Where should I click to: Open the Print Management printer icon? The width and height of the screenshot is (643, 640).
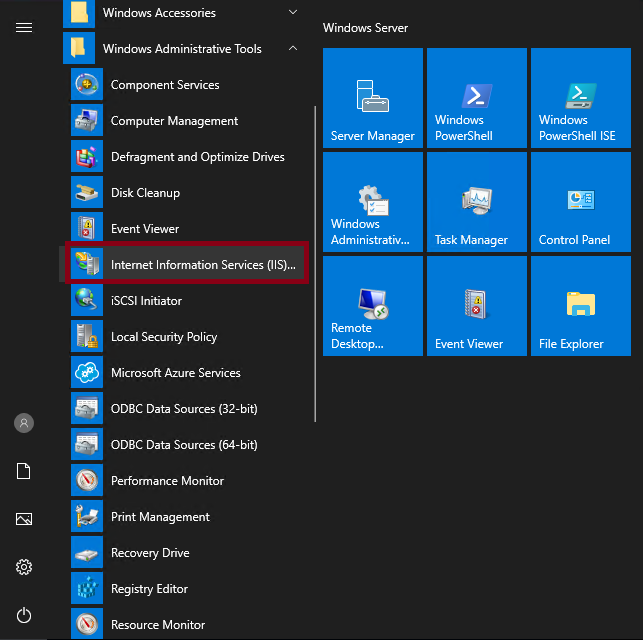87,517
